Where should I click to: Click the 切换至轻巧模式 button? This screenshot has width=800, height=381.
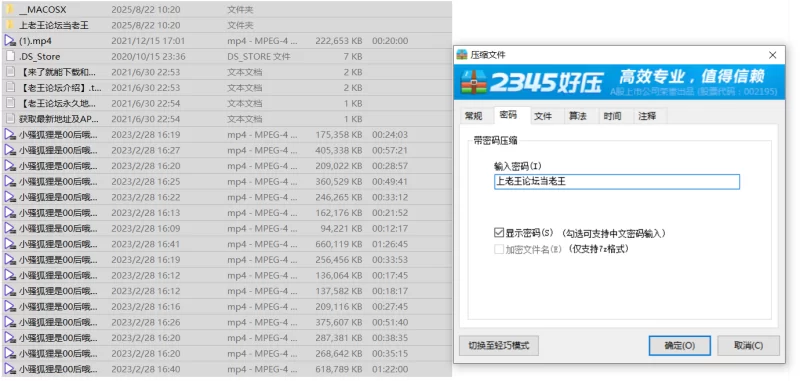coord(499,345)
